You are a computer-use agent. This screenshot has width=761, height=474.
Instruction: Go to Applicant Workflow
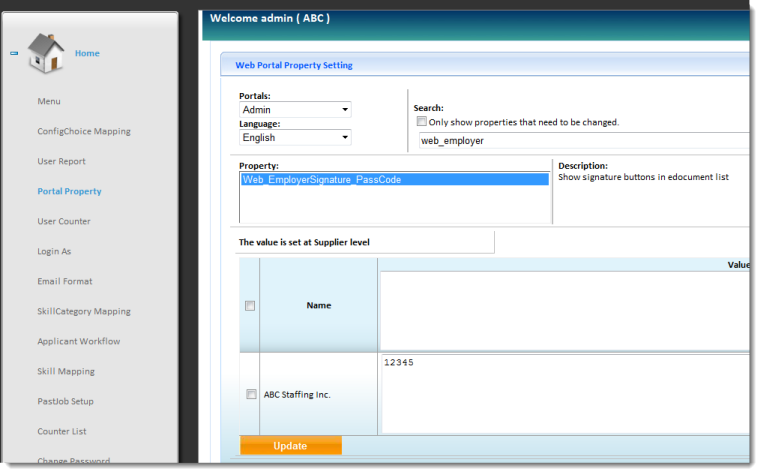point(79,341)
